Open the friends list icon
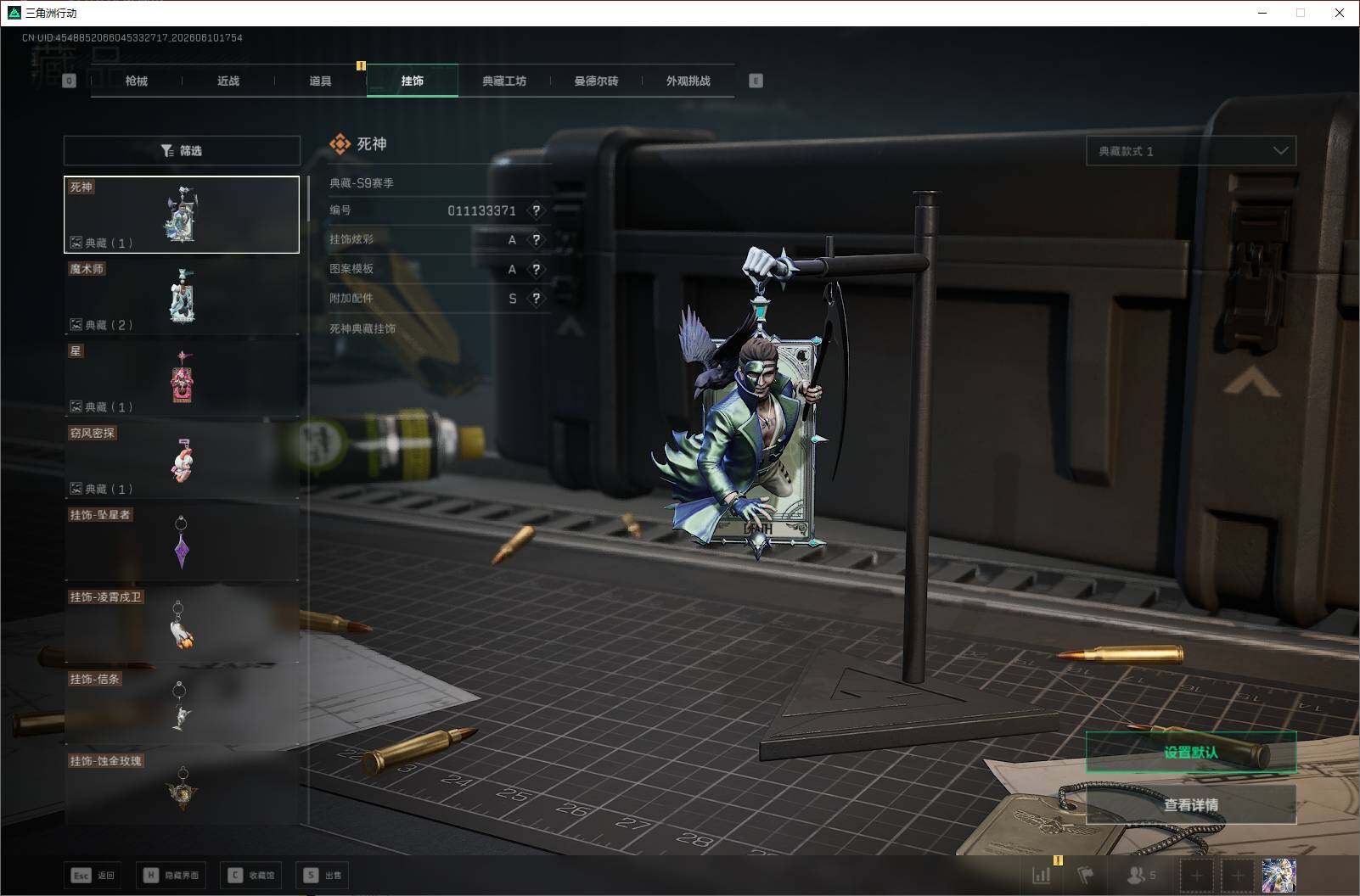Screen dimensions: 1360x896 point(1141,875)
